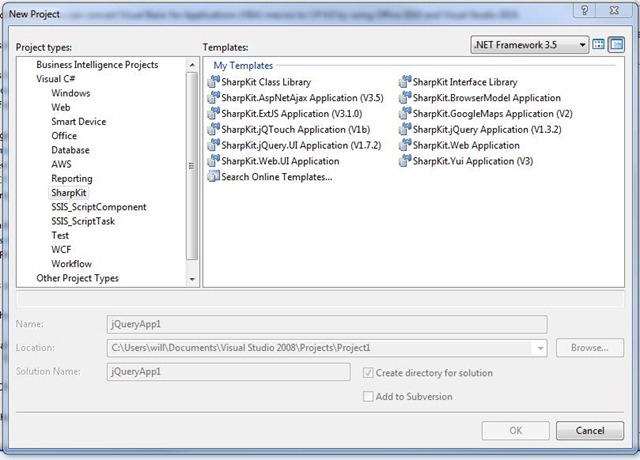Select the Test project type
The height and width of the screenshot is (460, 640).
[60, 236]
